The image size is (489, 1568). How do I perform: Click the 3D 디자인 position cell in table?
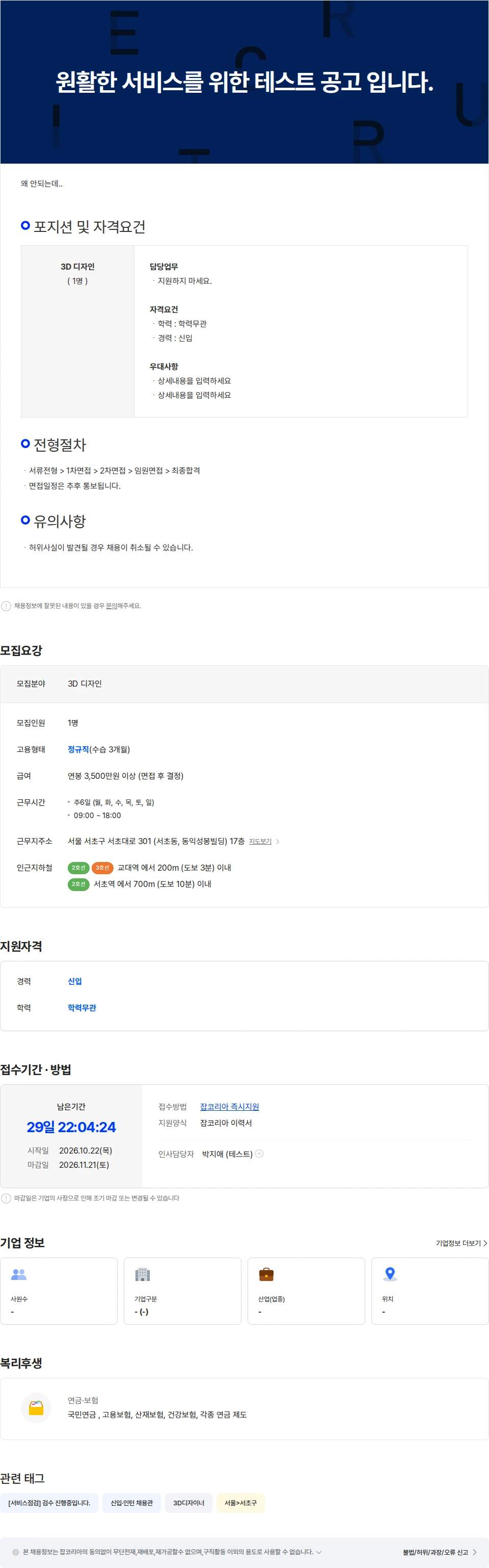pyautogui.click(x=77, y=331)
